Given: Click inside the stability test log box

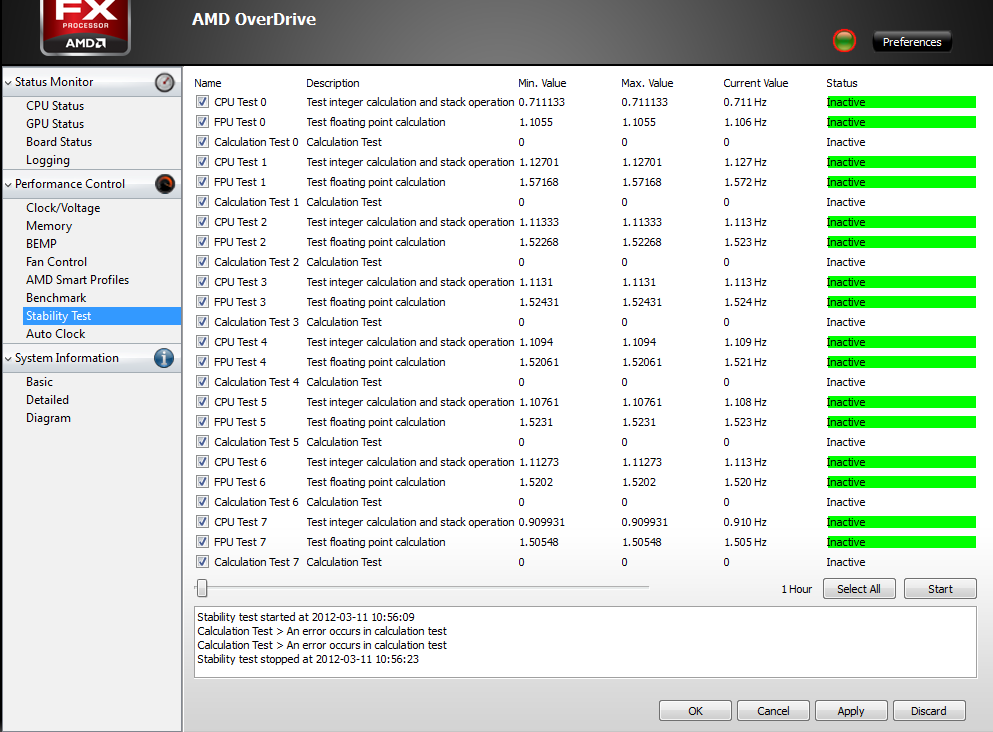Looking at the screenshot, I should click(x=585, y=642).
